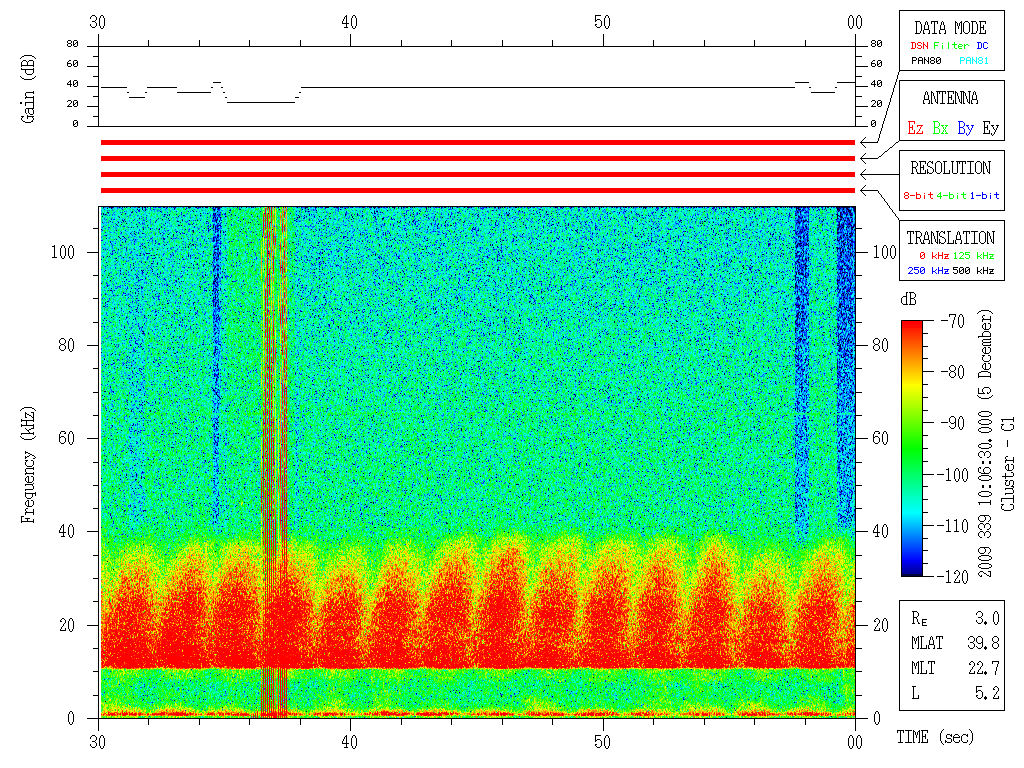Click the PAN81 data mode label

[x=974, y=61]
